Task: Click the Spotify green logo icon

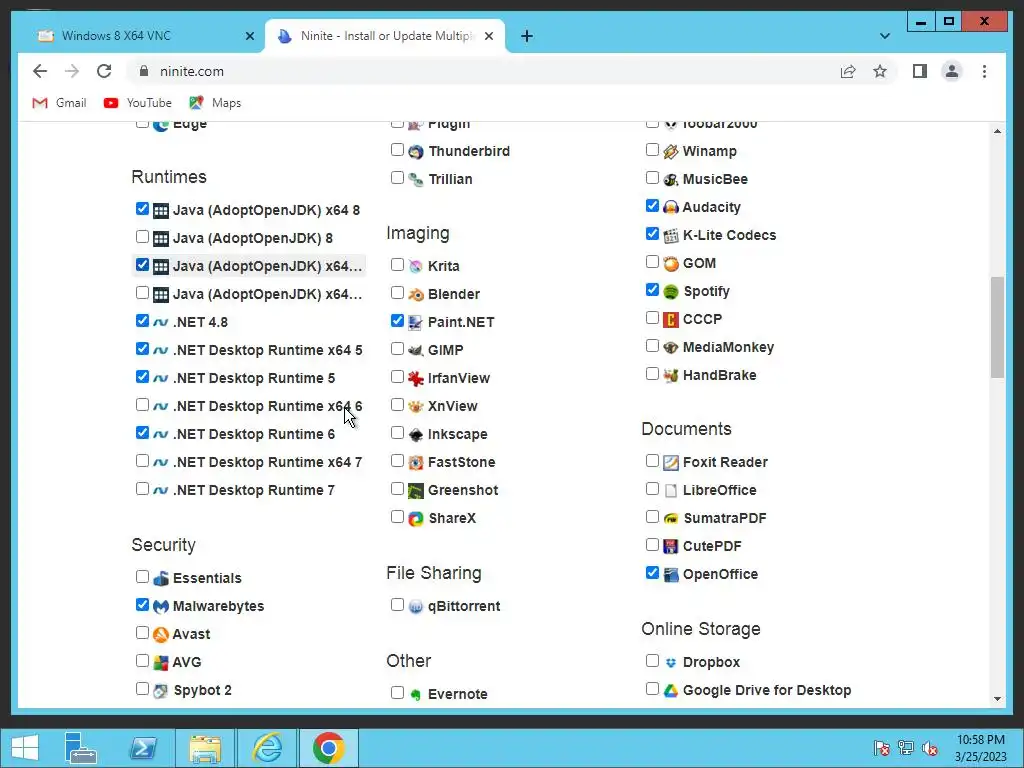Action: point(671,291)
